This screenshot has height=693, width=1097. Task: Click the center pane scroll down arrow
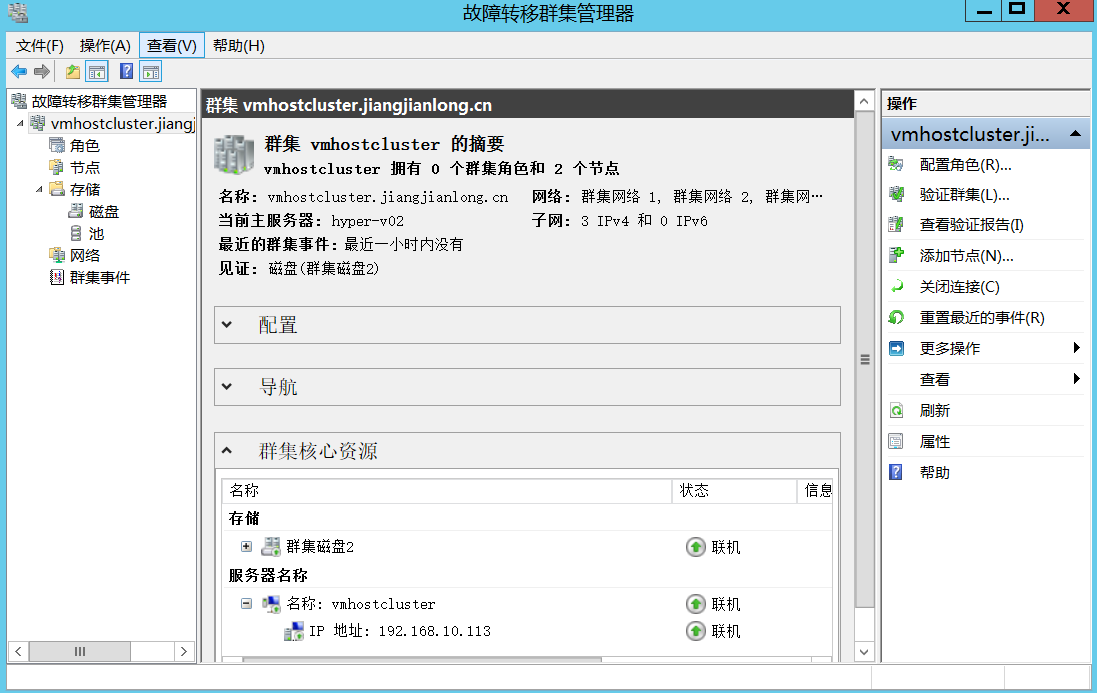click(865, 652)
